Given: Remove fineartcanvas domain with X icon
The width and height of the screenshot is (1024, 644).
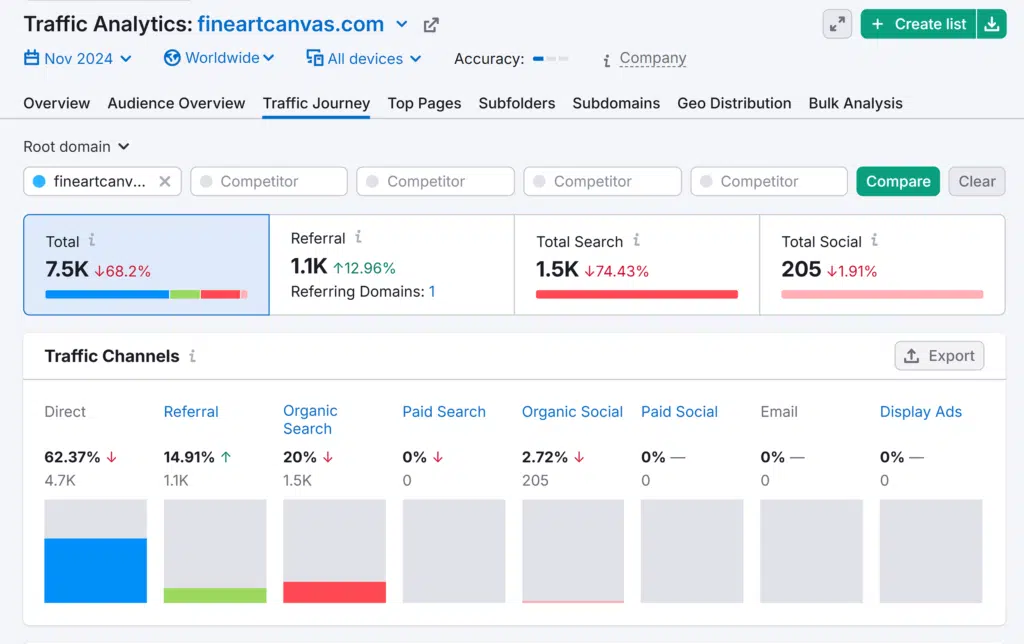Looking at the screenshot, I should tap(165, 181).
